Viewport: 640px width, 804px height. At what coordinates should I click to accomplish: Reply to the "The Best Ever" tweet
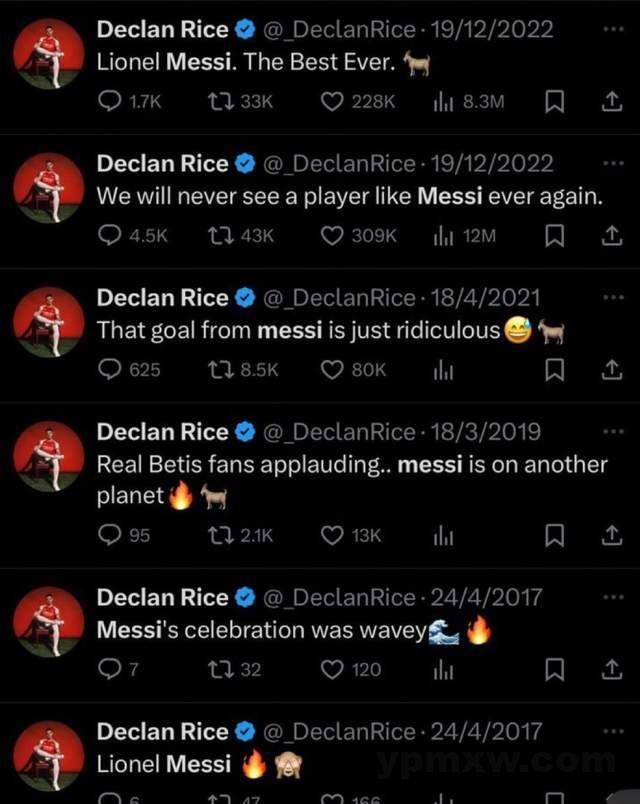(x=108, y=101)
